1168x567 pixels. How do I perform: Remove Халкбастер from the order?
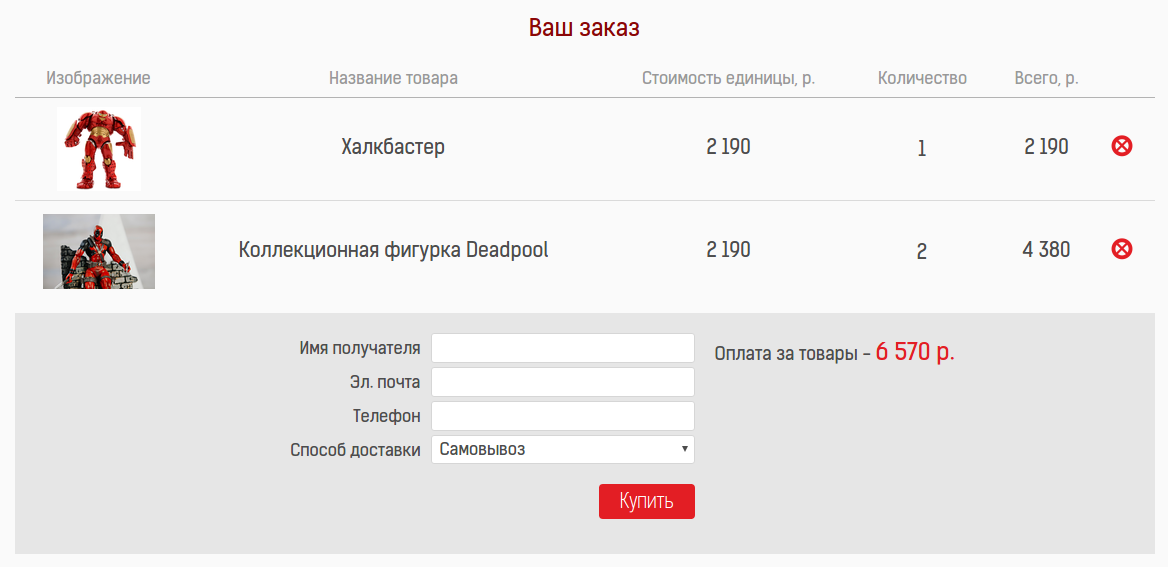coord(1122,147)
